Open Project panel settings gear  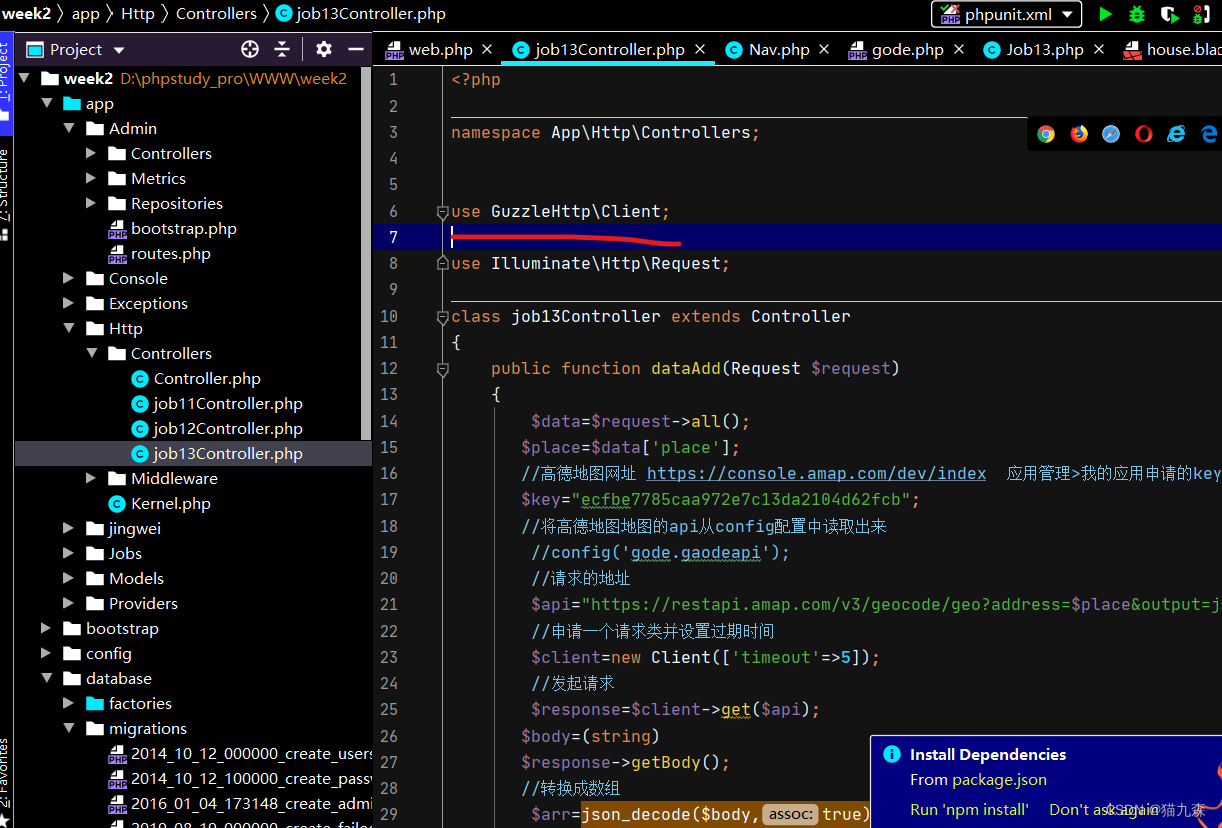(323, 49)
